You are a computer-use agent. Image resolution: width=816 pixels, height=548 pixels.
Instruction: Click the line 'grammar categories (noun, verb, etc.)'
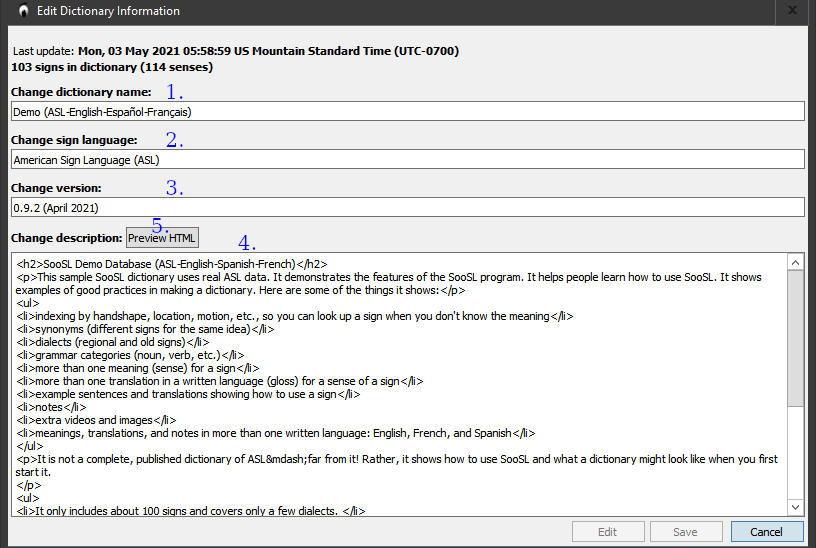tap(130, 355)
